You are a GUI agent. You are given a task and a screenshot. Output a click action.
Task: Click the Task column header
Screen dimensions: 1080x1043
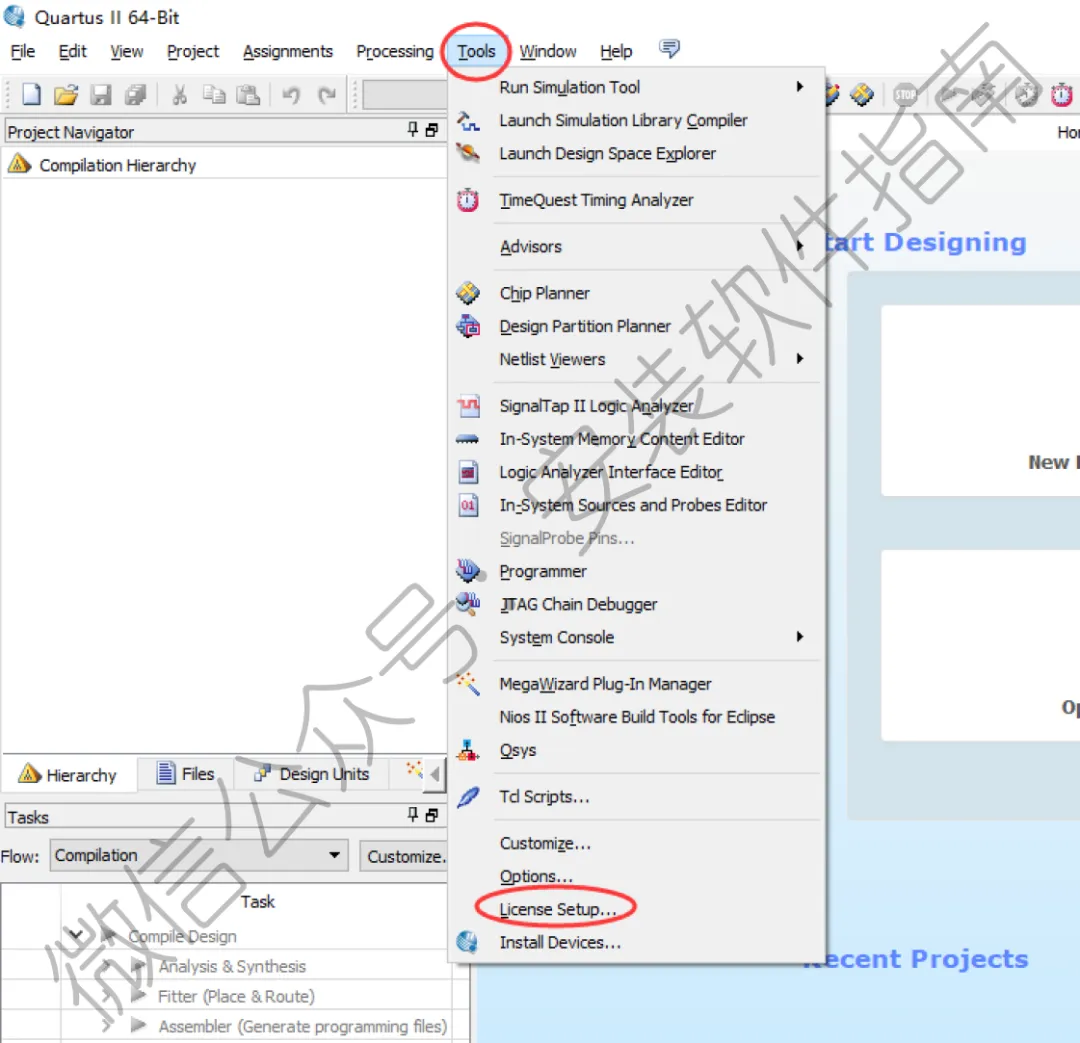point(258,901)
